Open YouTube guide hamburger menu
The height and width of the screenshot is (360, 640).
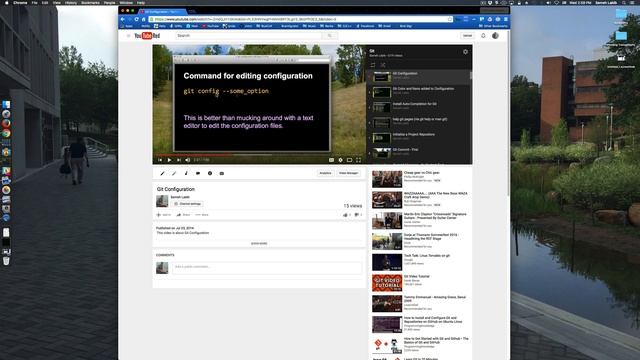pyautogui.click(x=129, y=36)
